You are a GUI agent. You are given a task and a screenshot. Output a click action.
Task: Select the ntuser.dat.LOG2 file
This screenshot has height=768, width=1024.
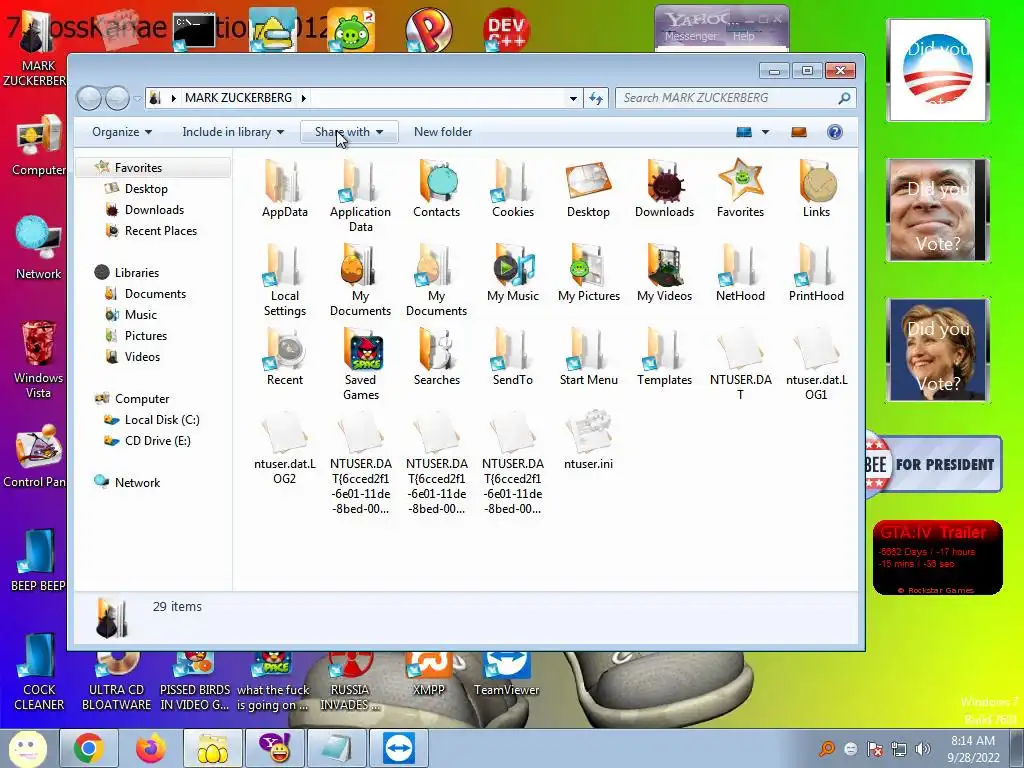tap(284, 449)
